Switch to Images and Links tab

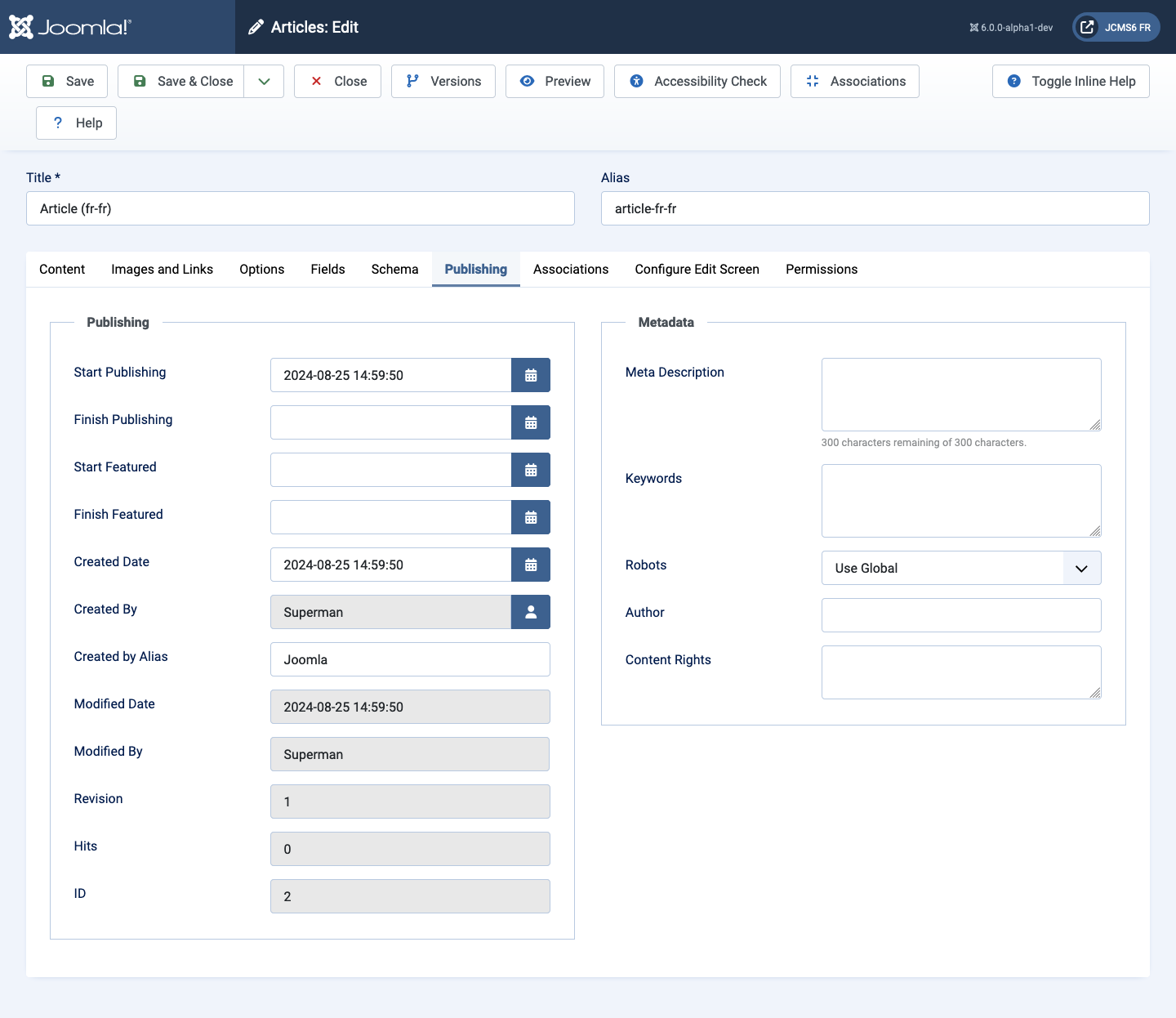coord(162,269)
